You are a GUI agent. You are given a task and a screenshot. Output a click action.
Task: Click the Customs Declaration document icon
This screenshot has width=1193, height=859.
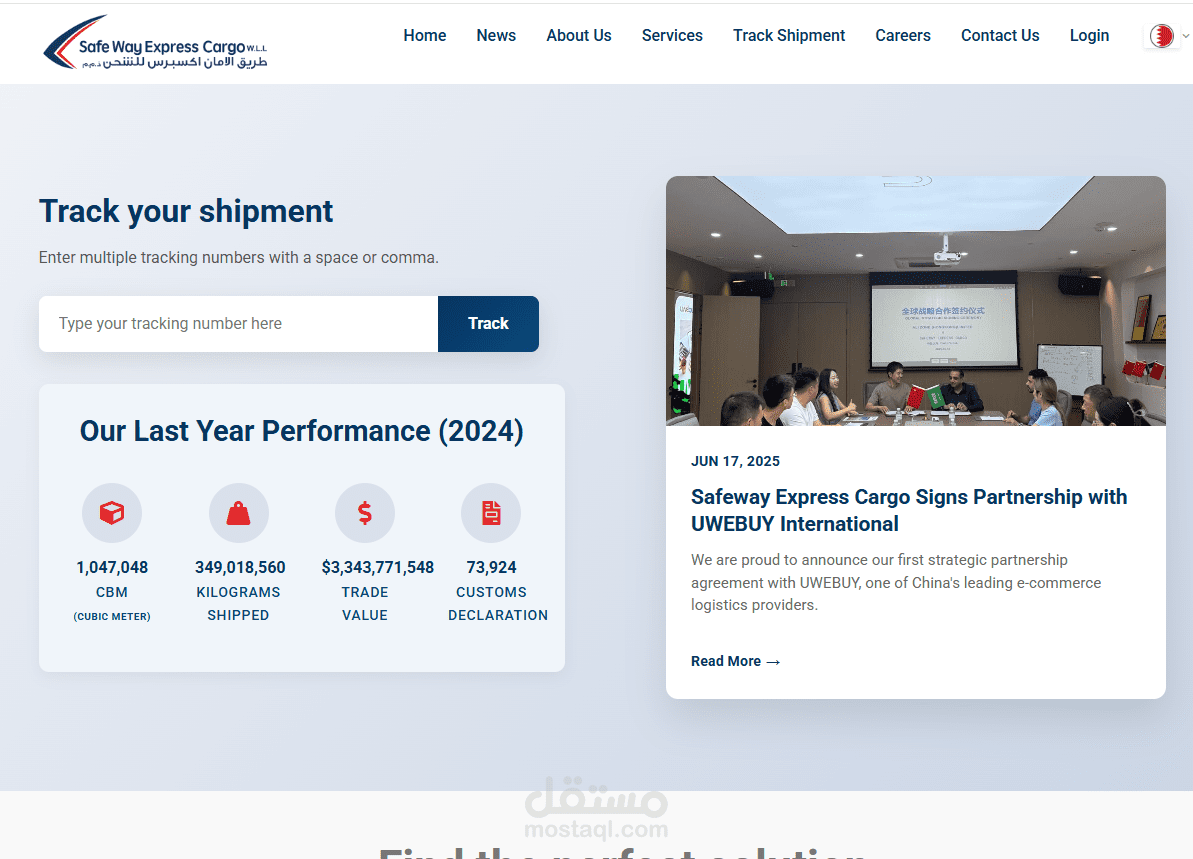pyautogui.click(x=492, y=513)
